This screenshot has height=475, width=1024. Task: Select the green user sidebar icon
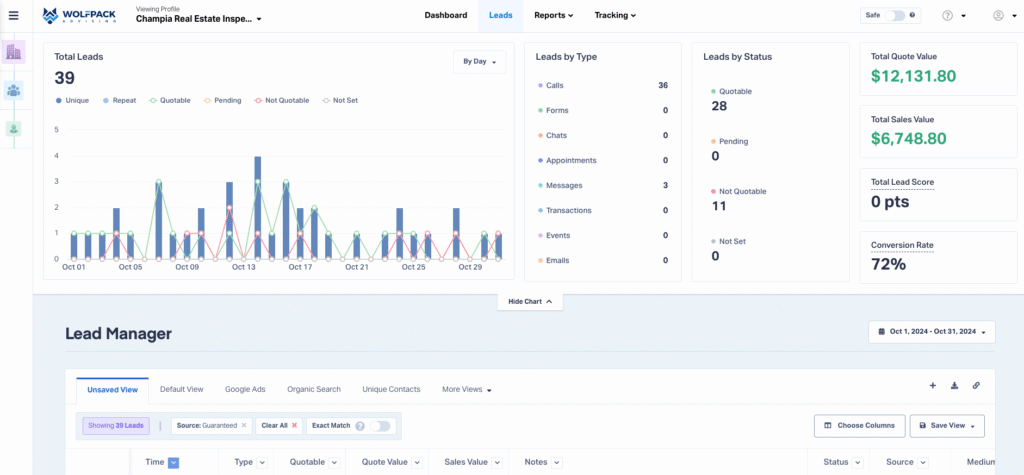(x=14, y=128)
